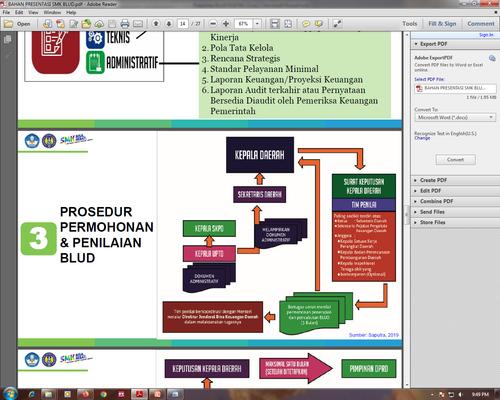
Task: Click the volume speaker tray icon
Action: click(461, 395)
